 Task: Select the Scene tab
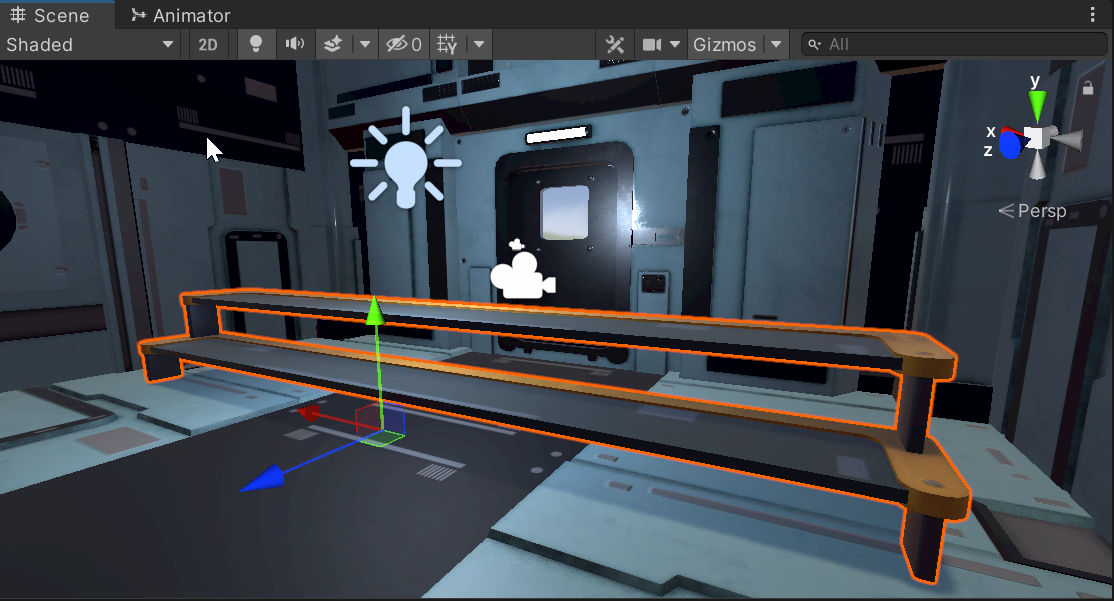click(x=50, y=15)
